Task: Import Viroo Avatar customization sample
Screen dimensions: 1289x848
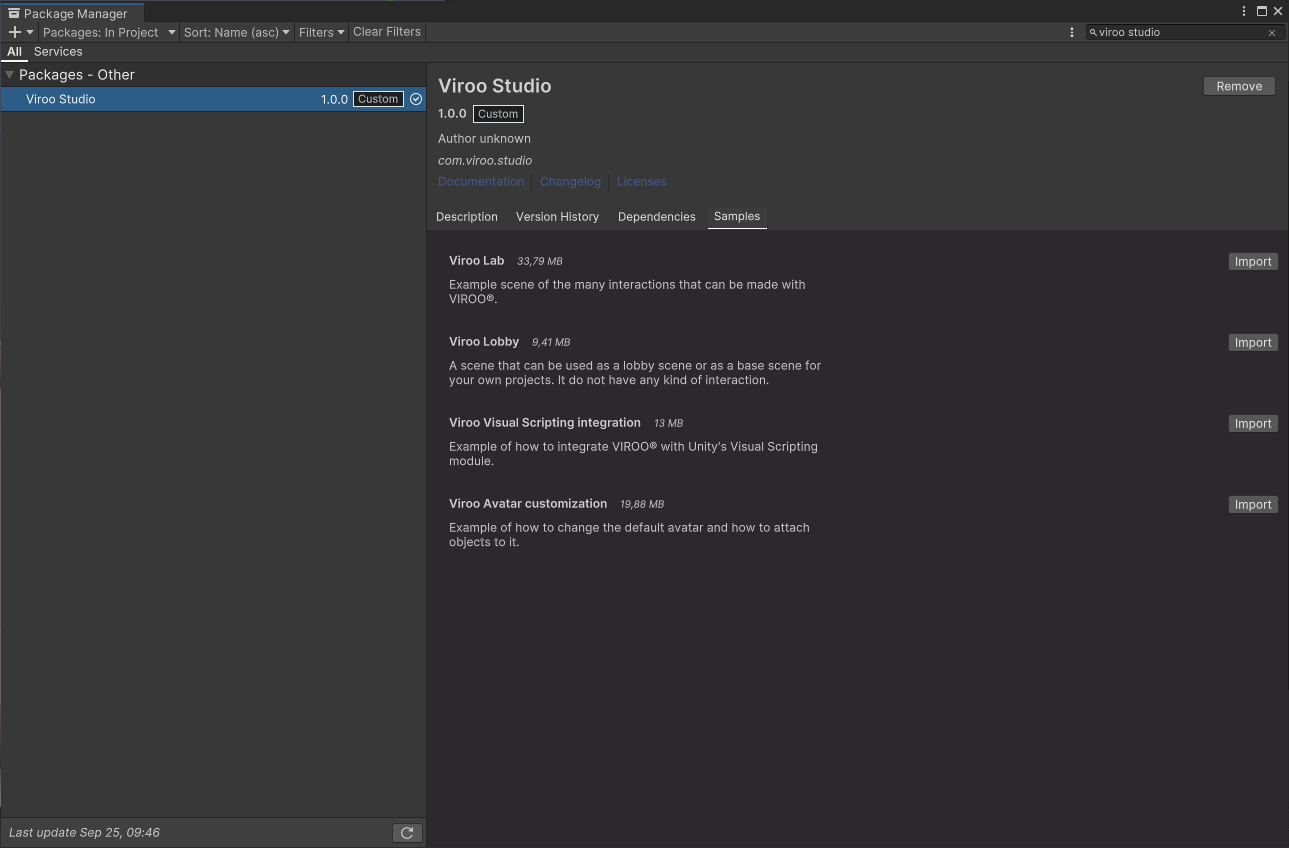Action: point(1253,504)
